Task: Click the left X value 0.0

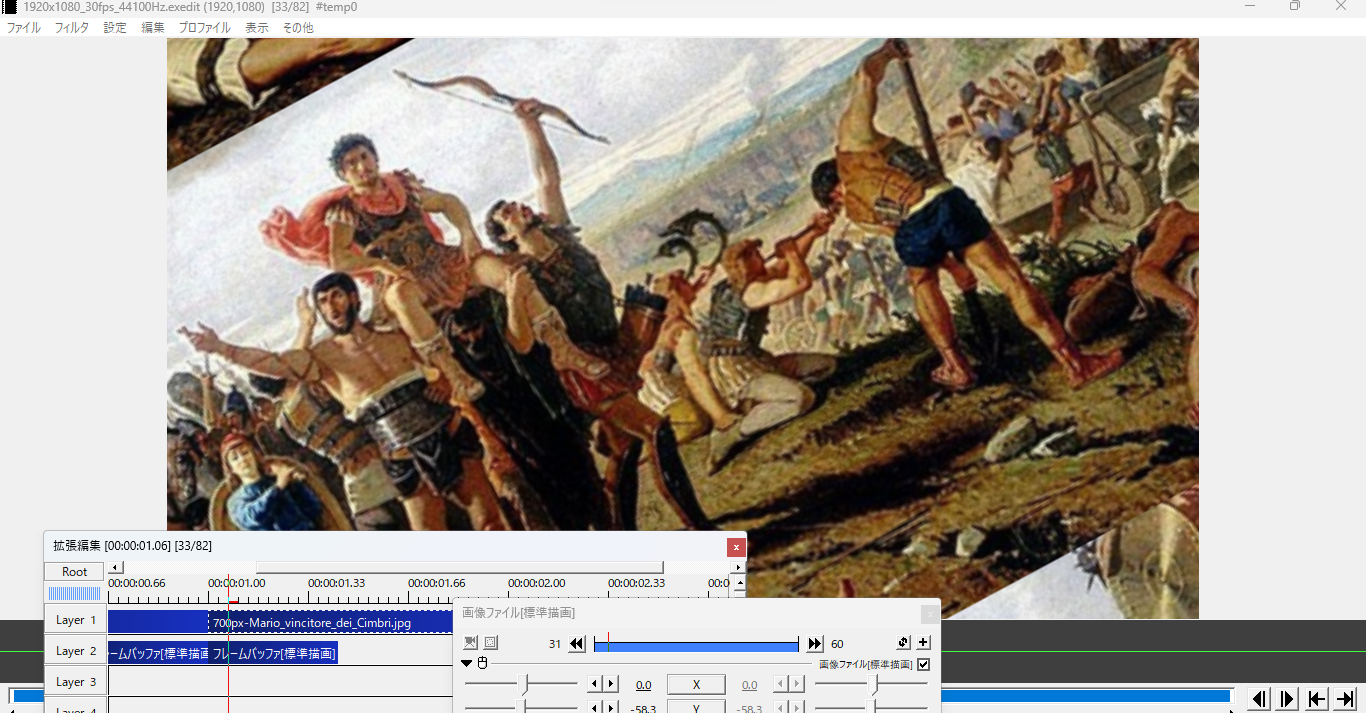Action: pos(643,685)
